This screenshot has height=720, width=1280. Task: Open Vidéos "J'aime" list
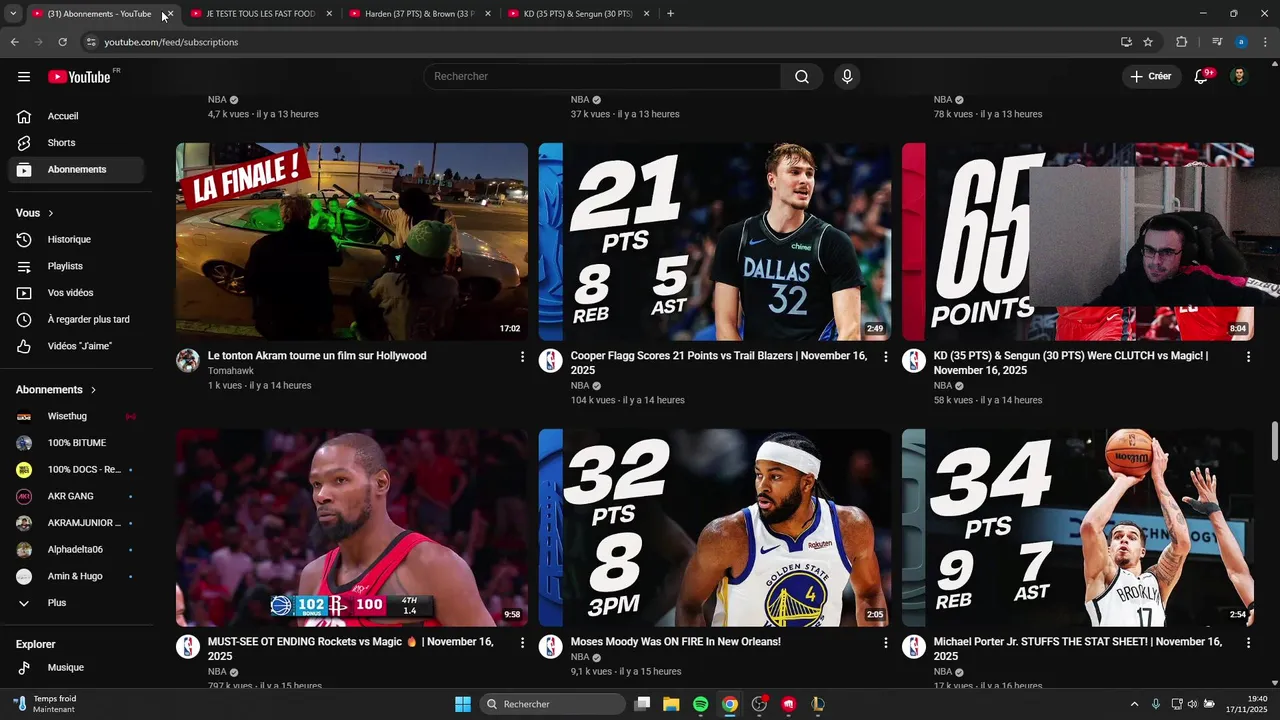pyautogui.click(x=76, y=346)
